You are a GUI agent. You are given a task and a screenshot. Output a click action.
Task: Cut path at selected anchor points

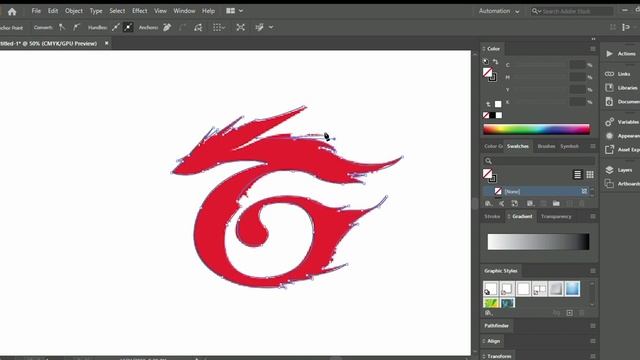198,27
